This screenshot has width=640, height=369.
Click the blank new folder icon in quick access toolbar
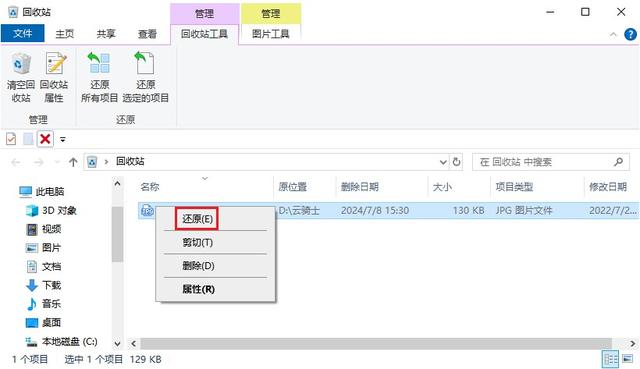pos(28,139)
